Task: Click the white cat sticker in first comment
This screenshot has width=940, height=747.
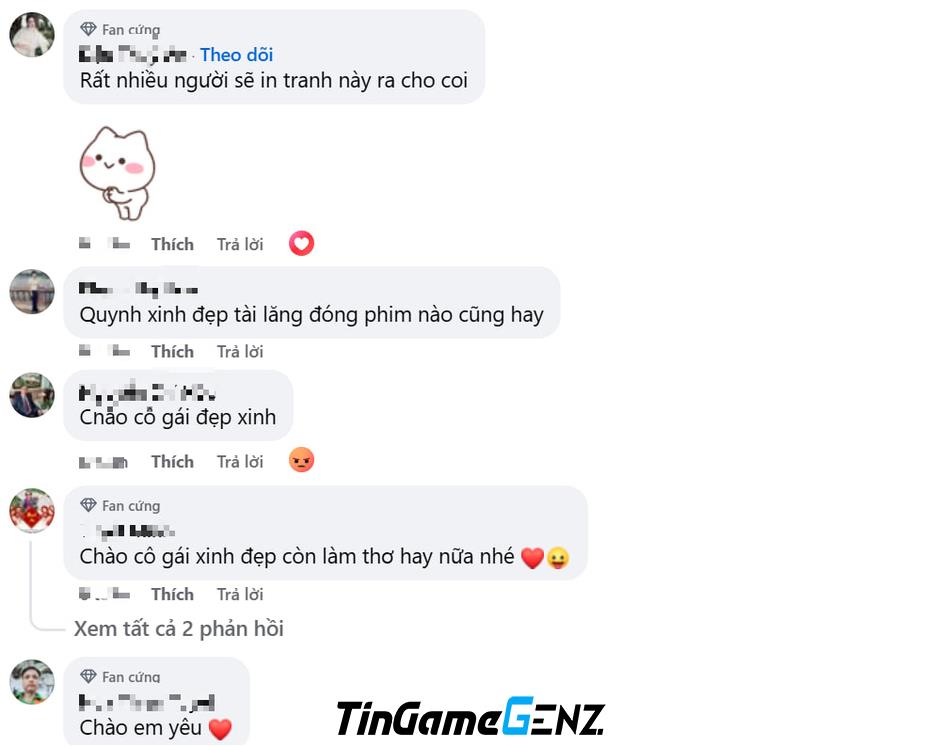Action: coord(117,173)
